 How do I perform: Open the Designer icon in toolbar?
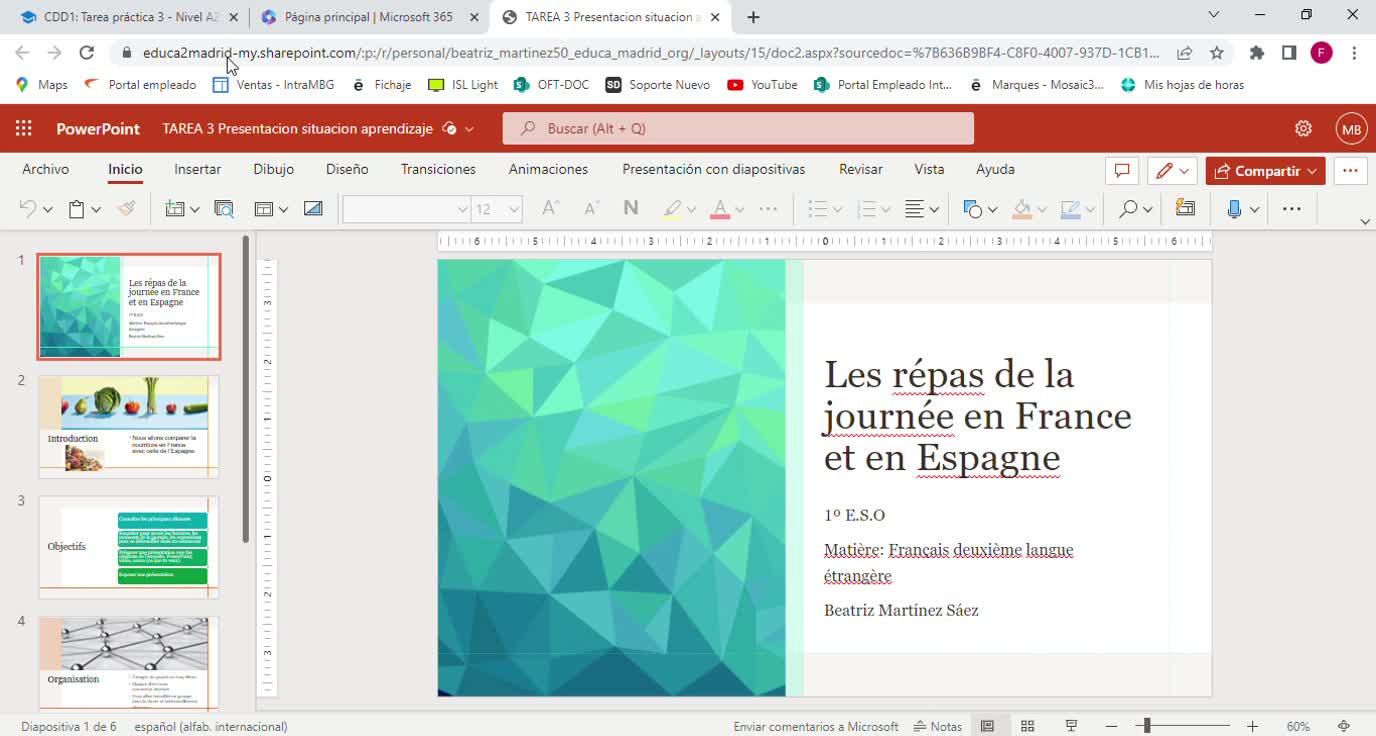tap(1185, 209)
